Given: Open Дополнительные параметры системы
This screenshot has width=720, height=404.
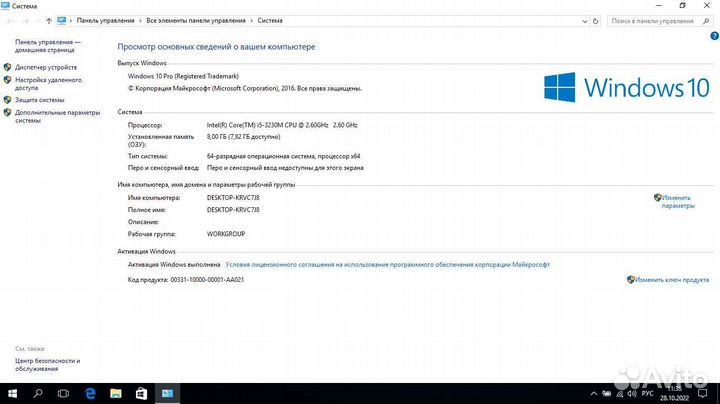Looking at the screenshot, I should [57, 116].
